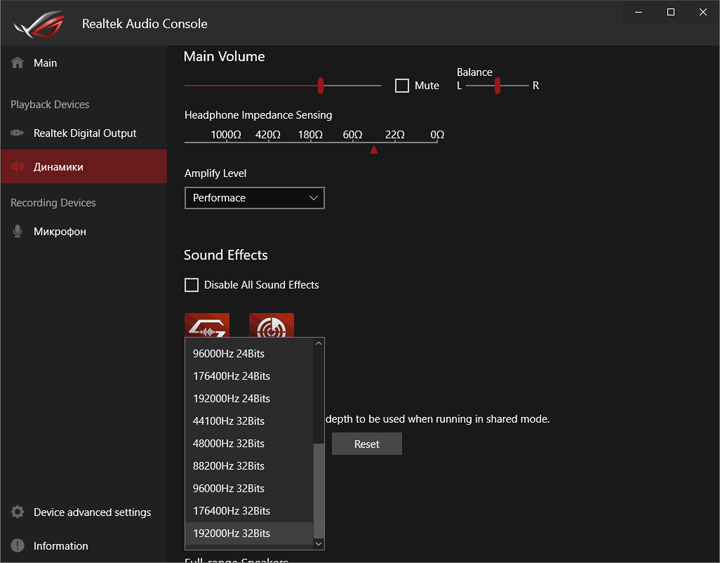720x563 pixels.
Task: Switch to Realtek Digital Output device
Action: click(85, 133)
